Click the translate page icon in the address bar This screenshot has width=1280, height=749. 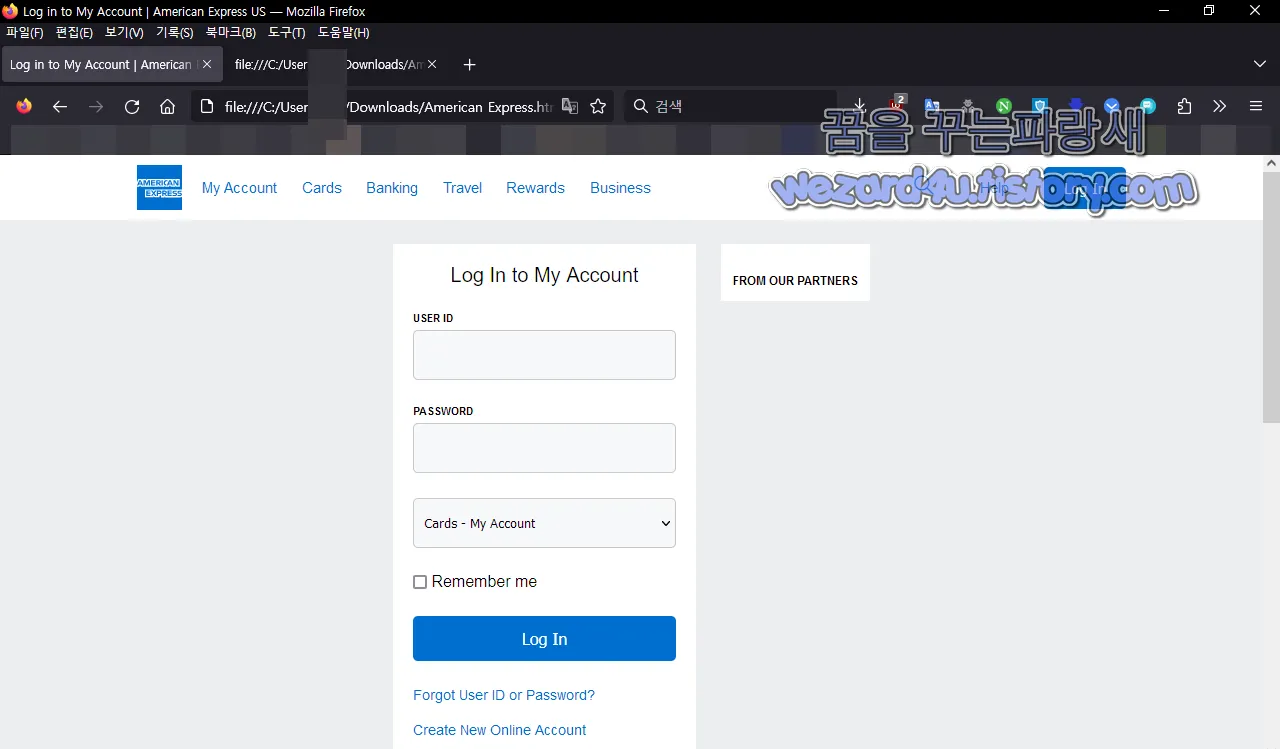pyautogui.click(x=570, y=106)
